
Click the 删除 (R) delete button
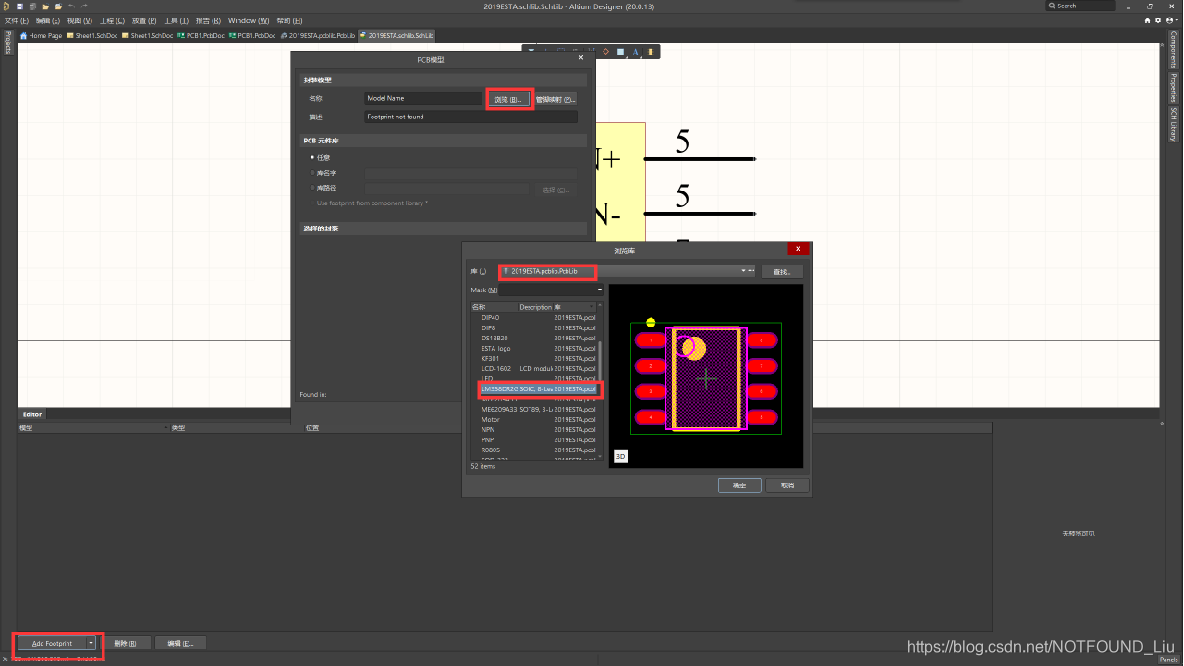click(x=125, y=643)
